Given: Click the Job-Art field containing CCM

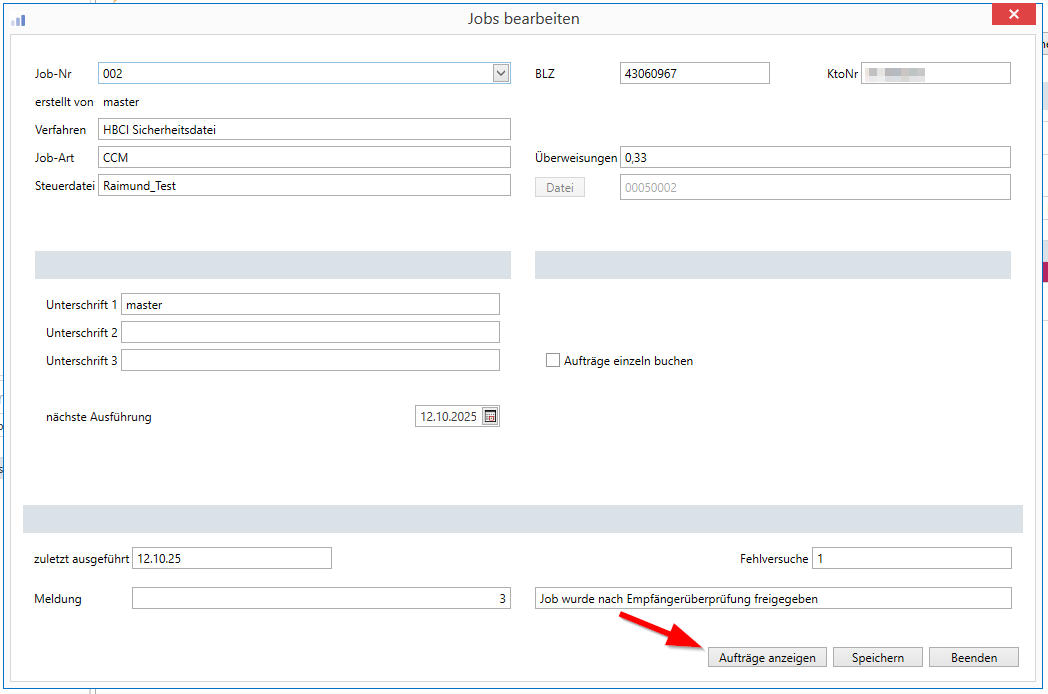Looking at the screenshot, I should coord(304,157).
